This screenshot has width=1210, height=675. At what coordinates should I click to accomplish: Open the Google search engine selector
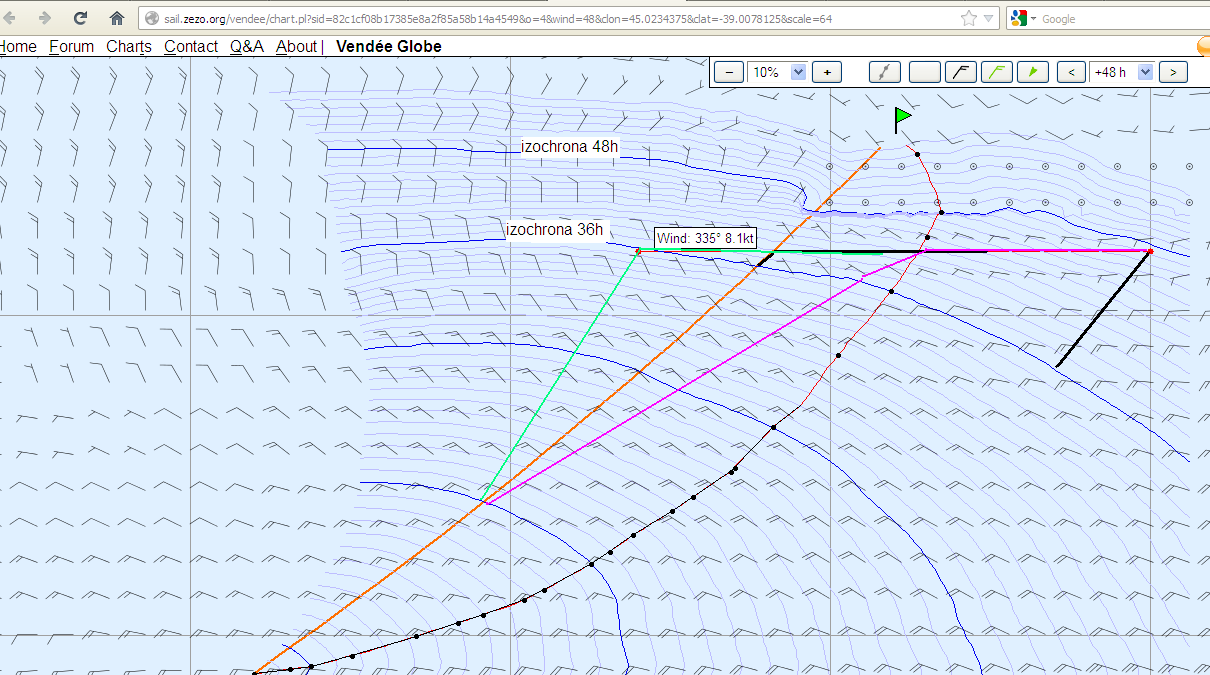pyautogui.click(x=1023, y=19)
